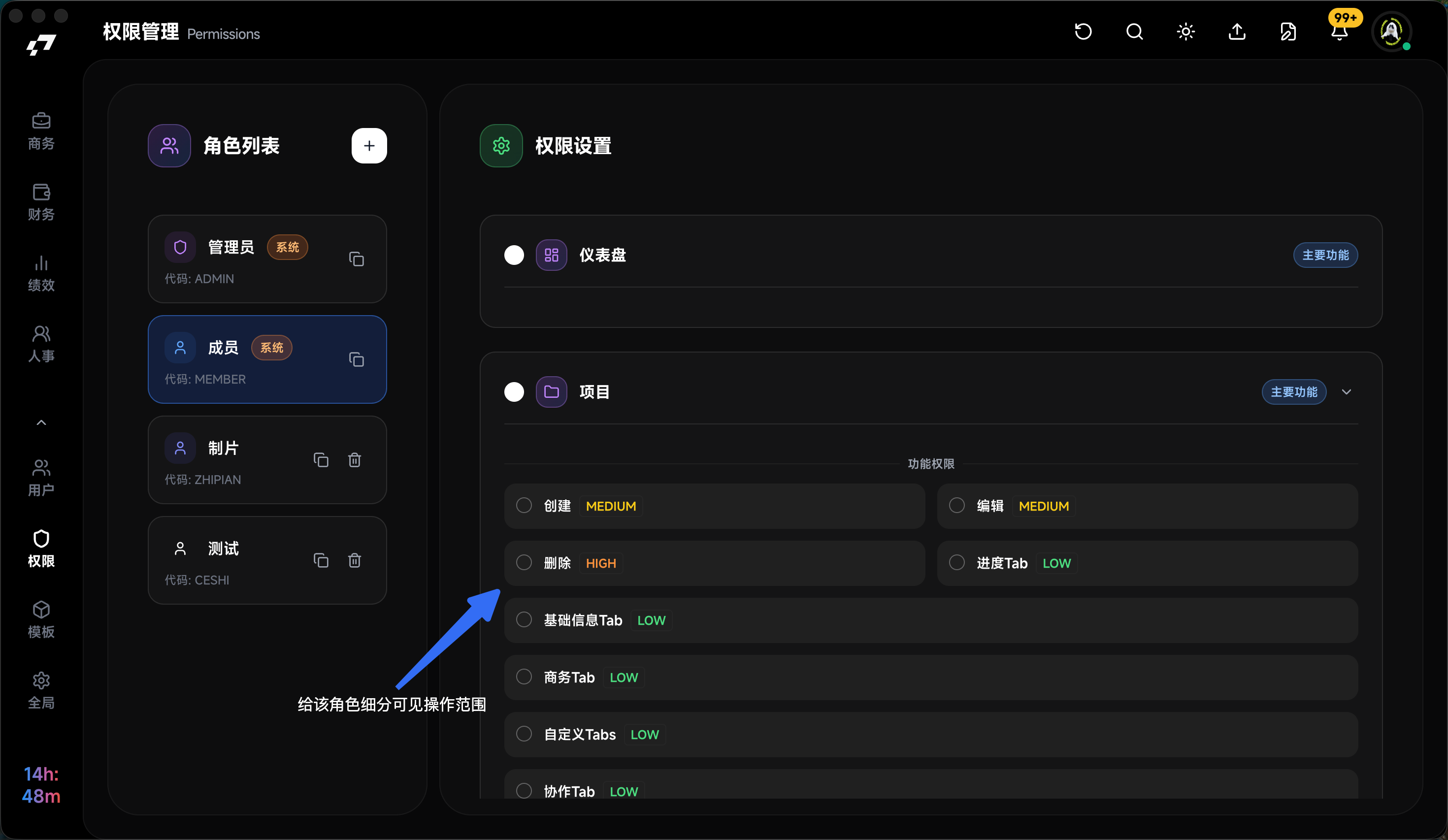Select the 管理员 role card
Screen dimensions: 1448x840
click(x=267, y=259)
